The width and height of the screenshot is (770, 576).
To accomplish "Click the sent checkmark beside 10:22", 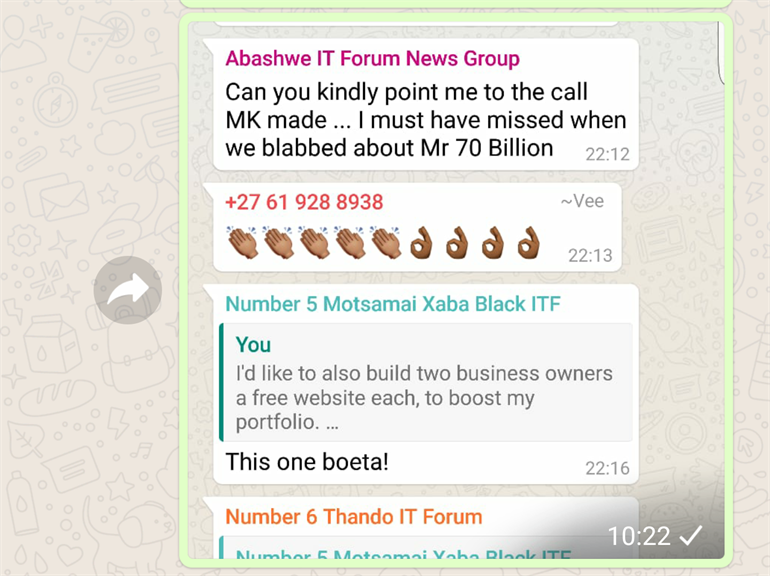I will (x=691, y=535).
